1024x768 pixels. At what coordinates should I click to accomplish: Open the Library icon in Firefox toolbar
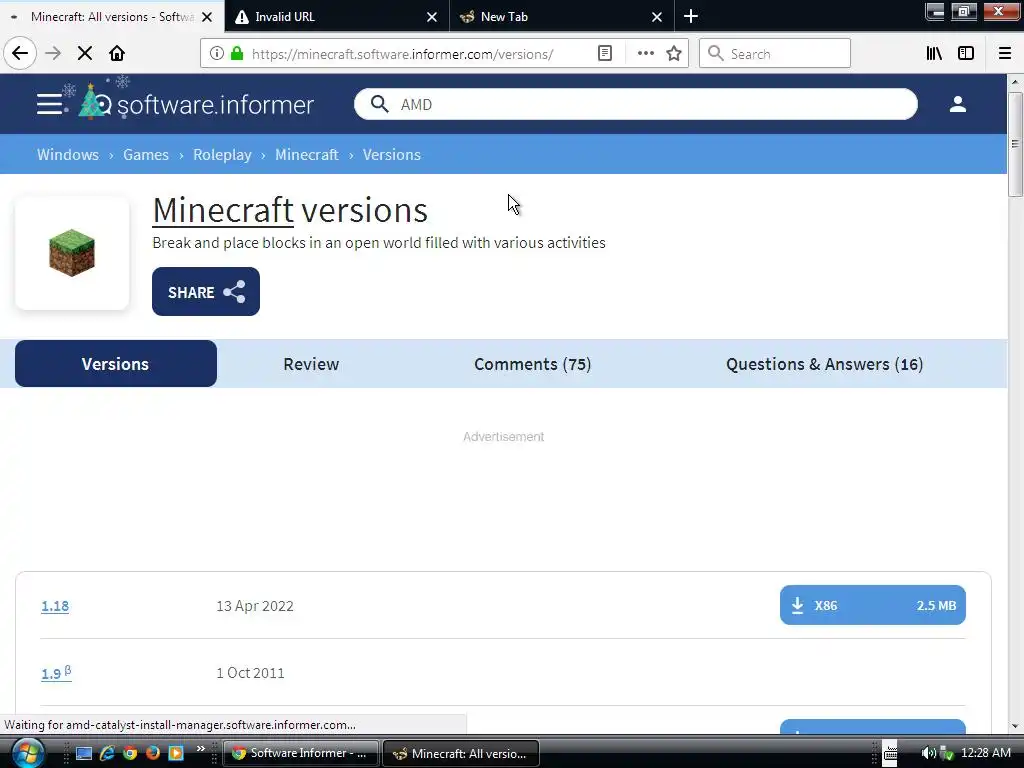click(934, 53)
